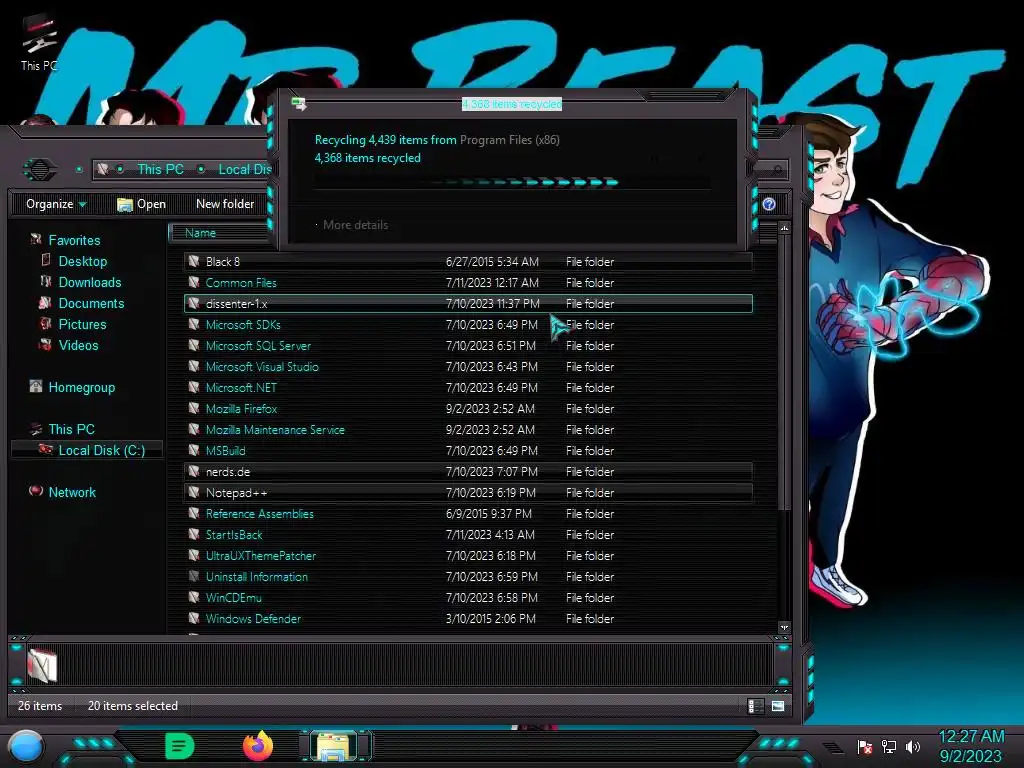Select the Microsoft SDKs folder

pyautogui.click(x=468, y=325)
